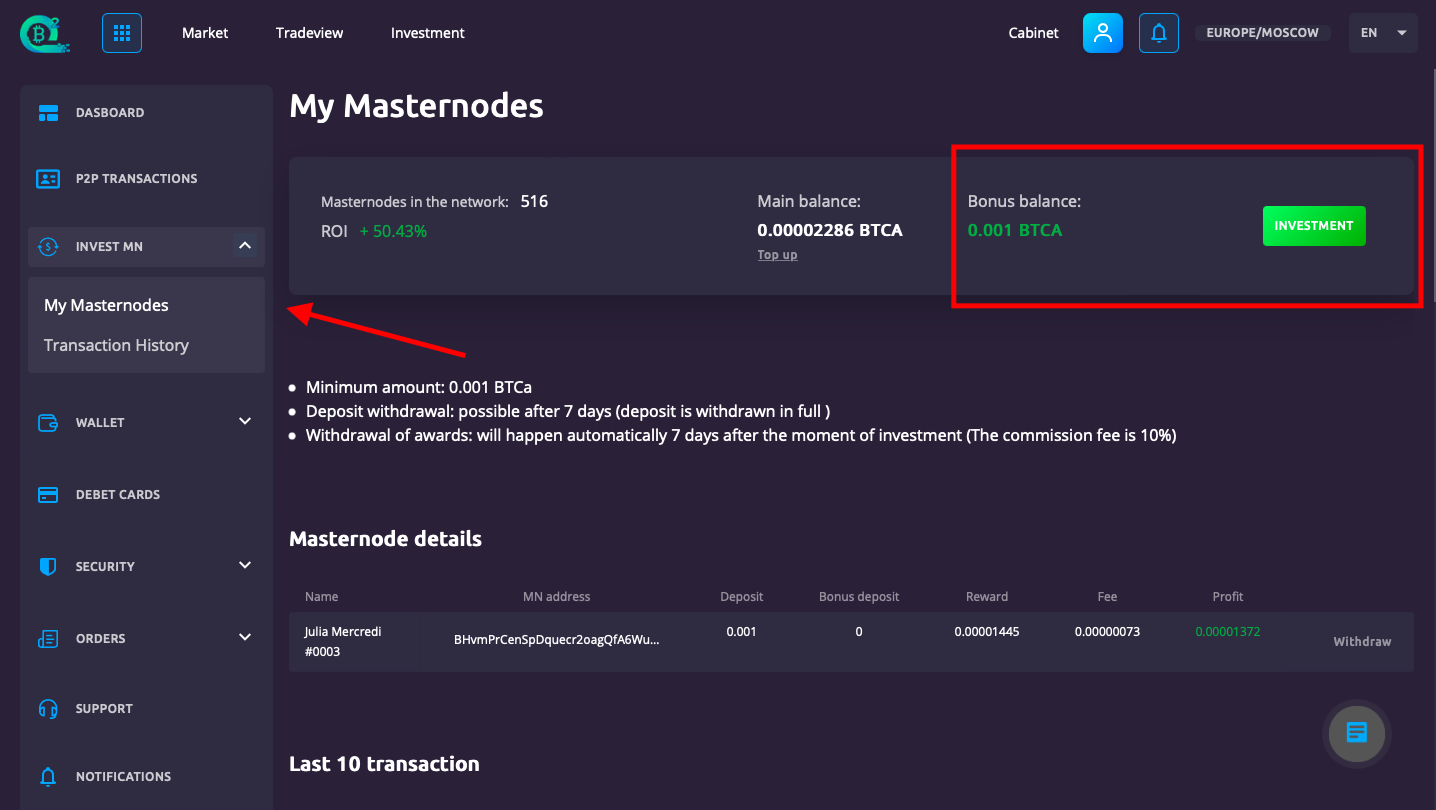Click the site logo icon

(x=44, y=33)
